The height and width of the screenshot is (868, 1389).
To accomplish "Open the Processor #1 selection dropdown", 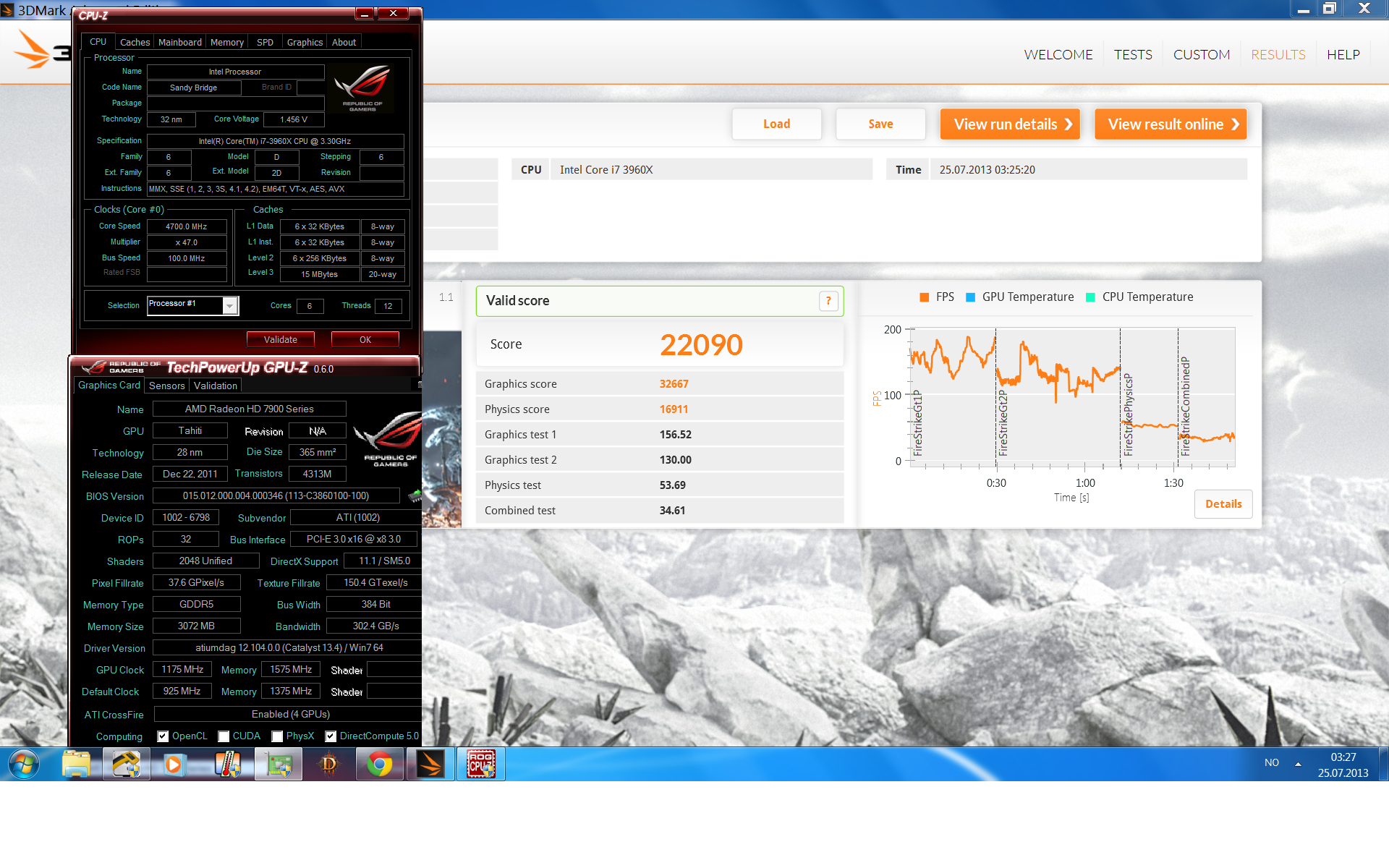I will pyautogui.click(x=229, y=306).
